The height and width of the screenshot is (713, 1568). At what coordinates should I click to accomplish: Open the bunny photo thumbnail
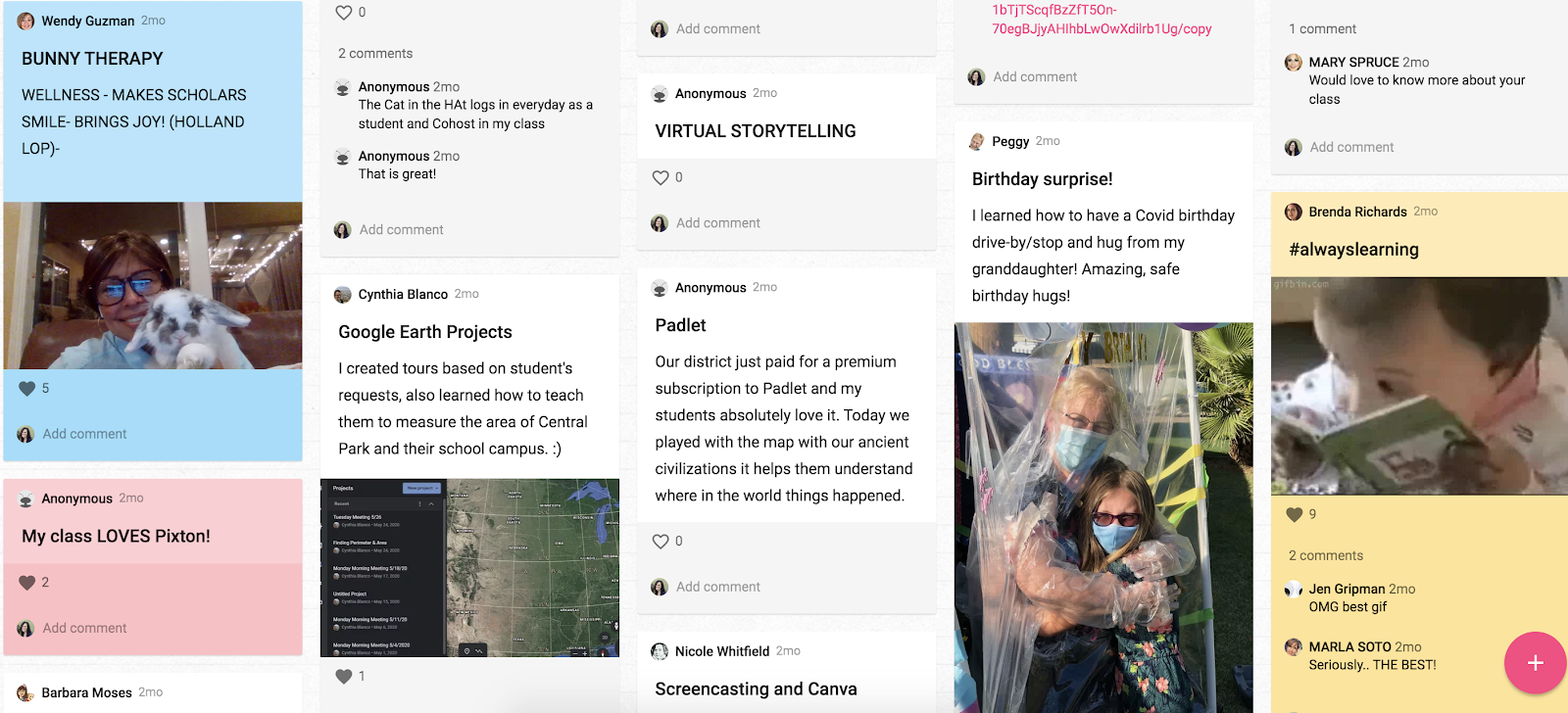(x=153, y=286)
